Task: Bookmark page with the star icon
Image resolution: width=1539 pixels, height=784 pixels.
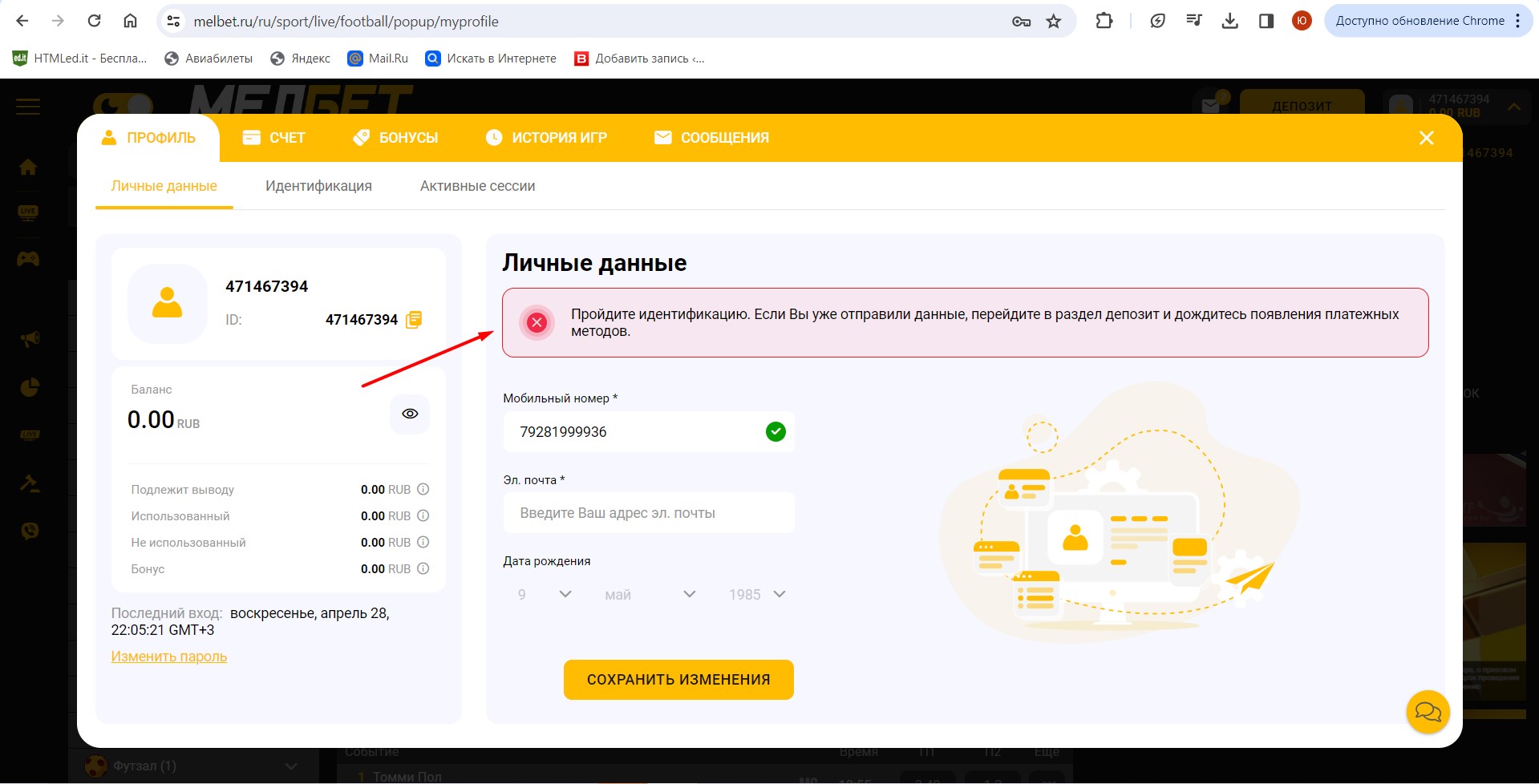Action: pyautogui.click(x=1054, y=22)
